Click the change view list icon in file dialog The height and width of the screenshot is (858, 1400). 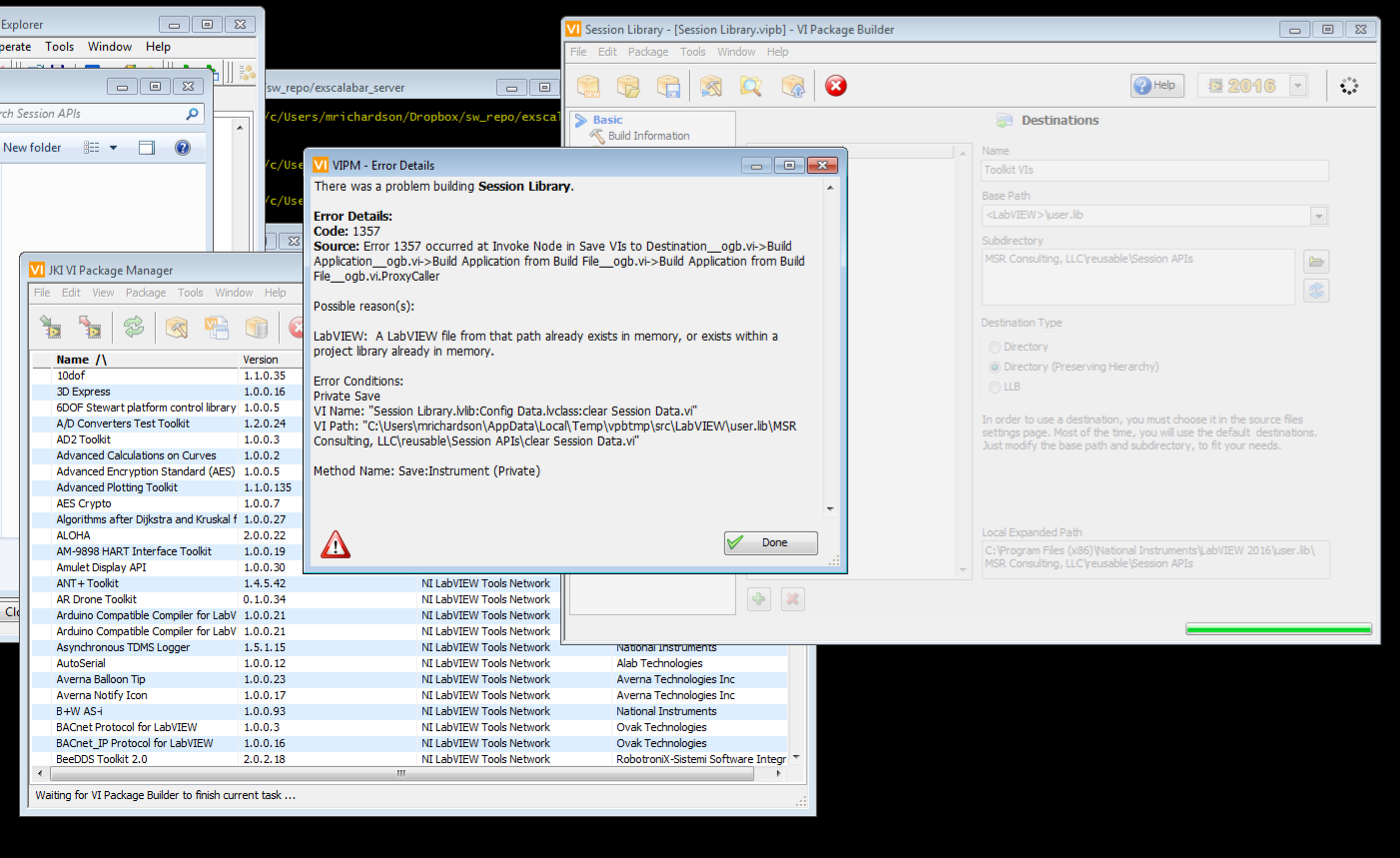(x=92, y=147)
